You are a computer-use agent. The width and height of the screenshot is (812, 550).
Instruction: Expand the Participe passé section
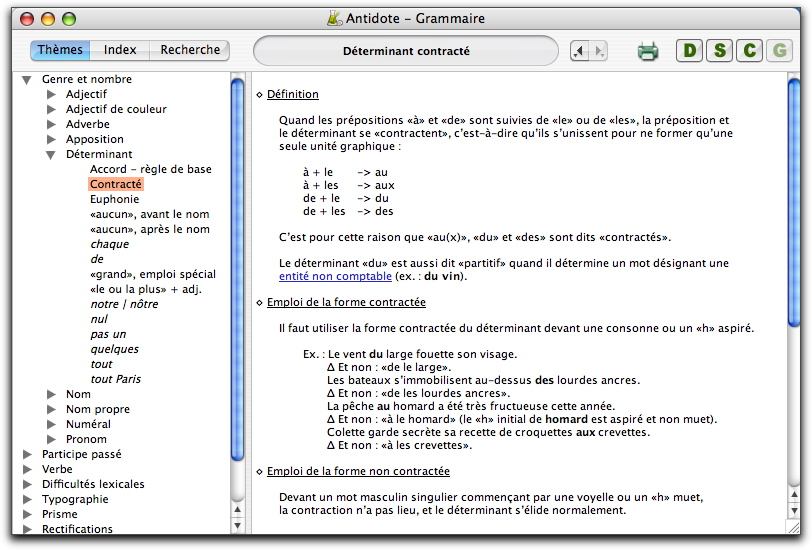click(x=27, y=454)
